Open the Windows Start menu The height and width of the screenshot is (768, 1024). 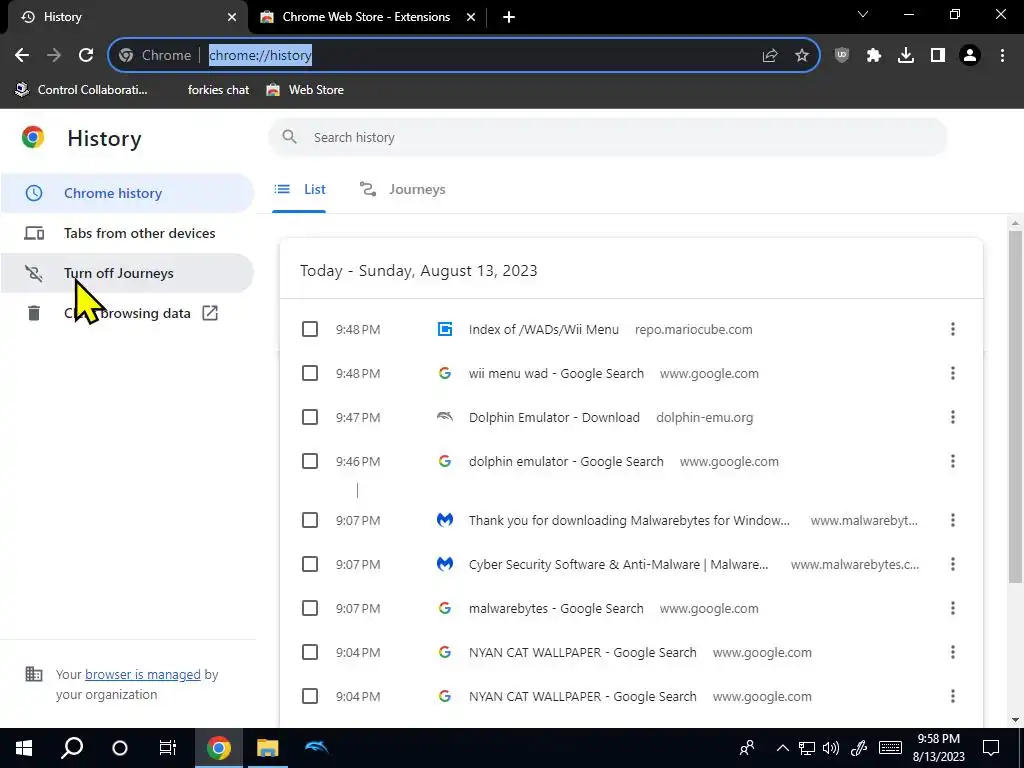click(24, 748)
